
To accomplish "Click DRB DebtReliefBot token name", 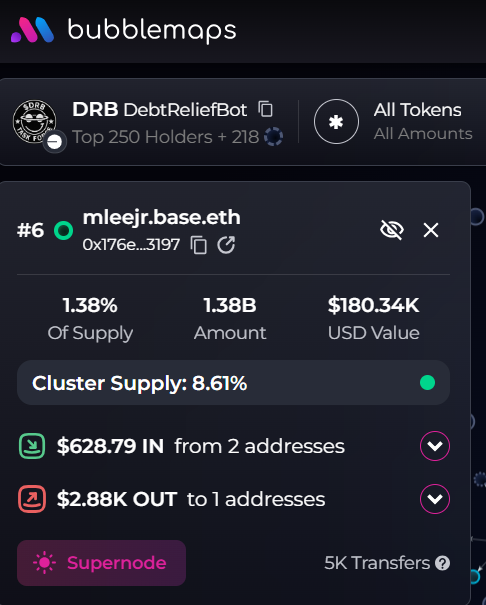I will pyautogui.click(x=159, y=110).
